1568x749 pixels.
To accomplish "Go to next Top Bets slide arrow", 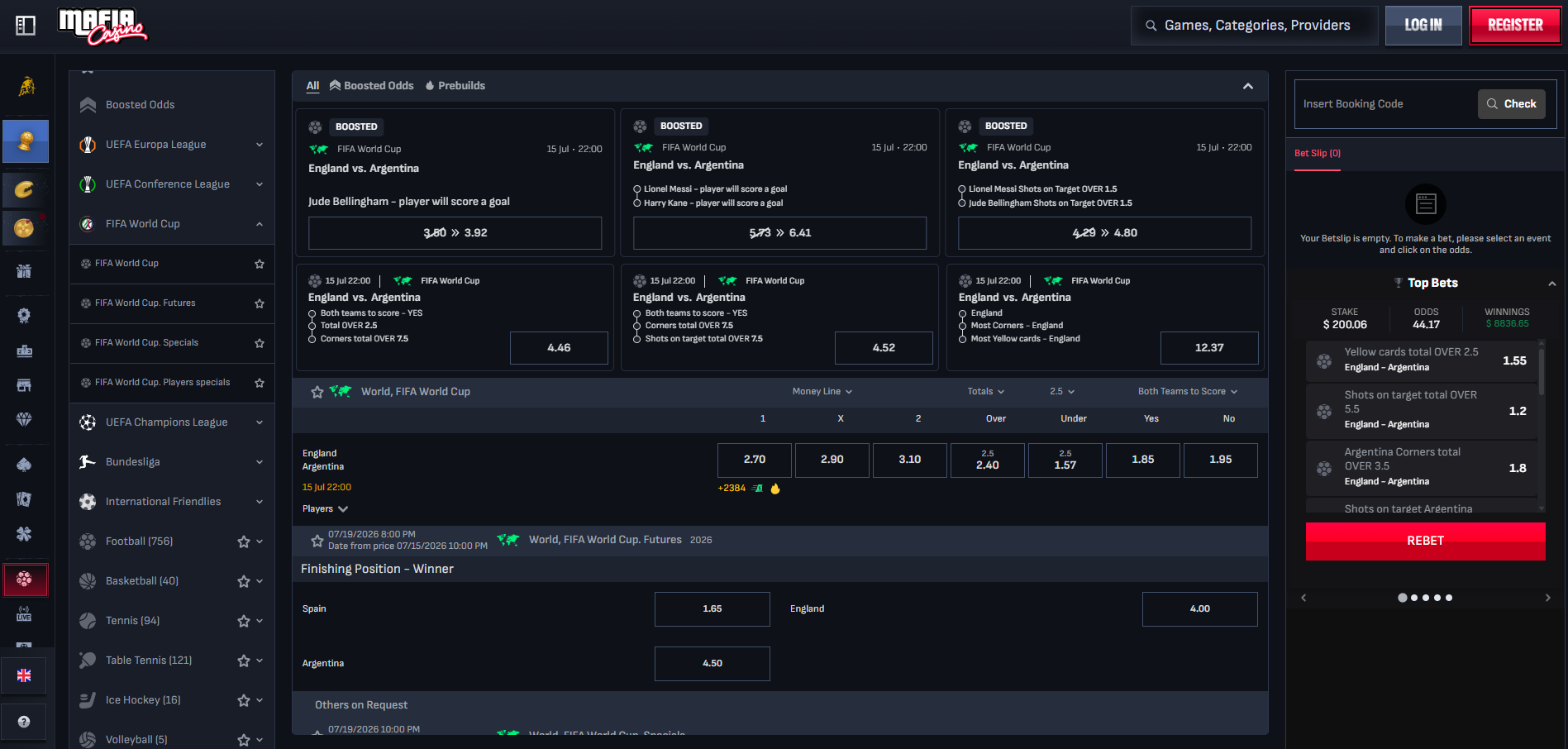I will 1548,598.
